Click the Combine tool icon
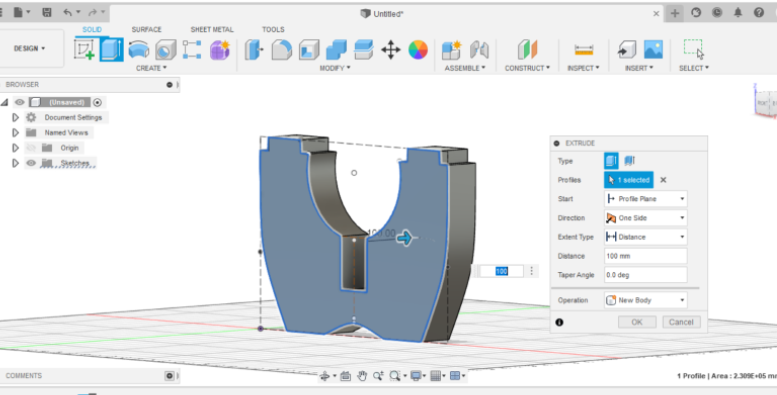This screenshot has height=395, width=777. click(x=336, y=50)
